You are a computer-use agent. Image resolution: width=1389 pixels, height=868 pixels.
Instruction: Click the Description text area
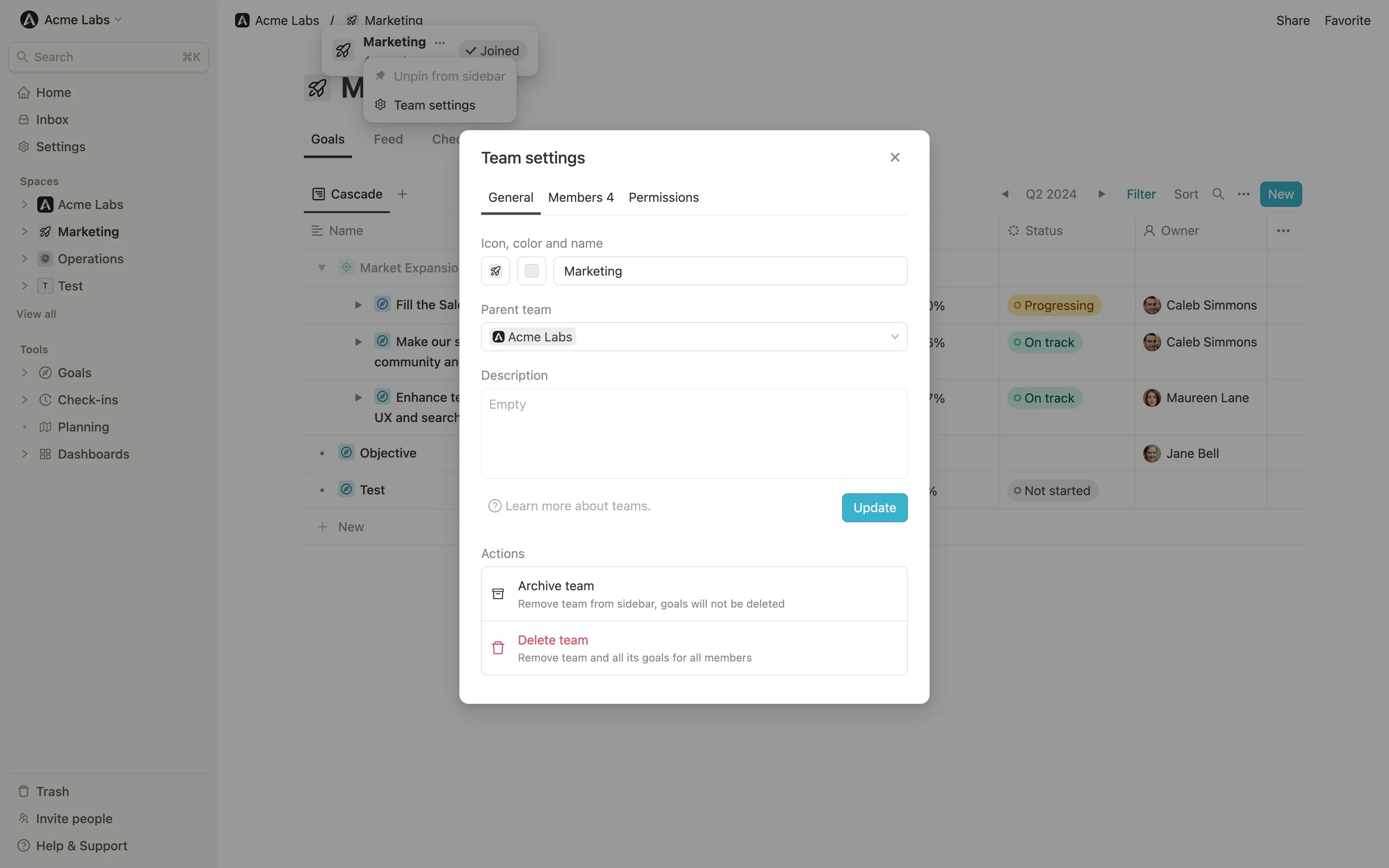pos(694,433)
